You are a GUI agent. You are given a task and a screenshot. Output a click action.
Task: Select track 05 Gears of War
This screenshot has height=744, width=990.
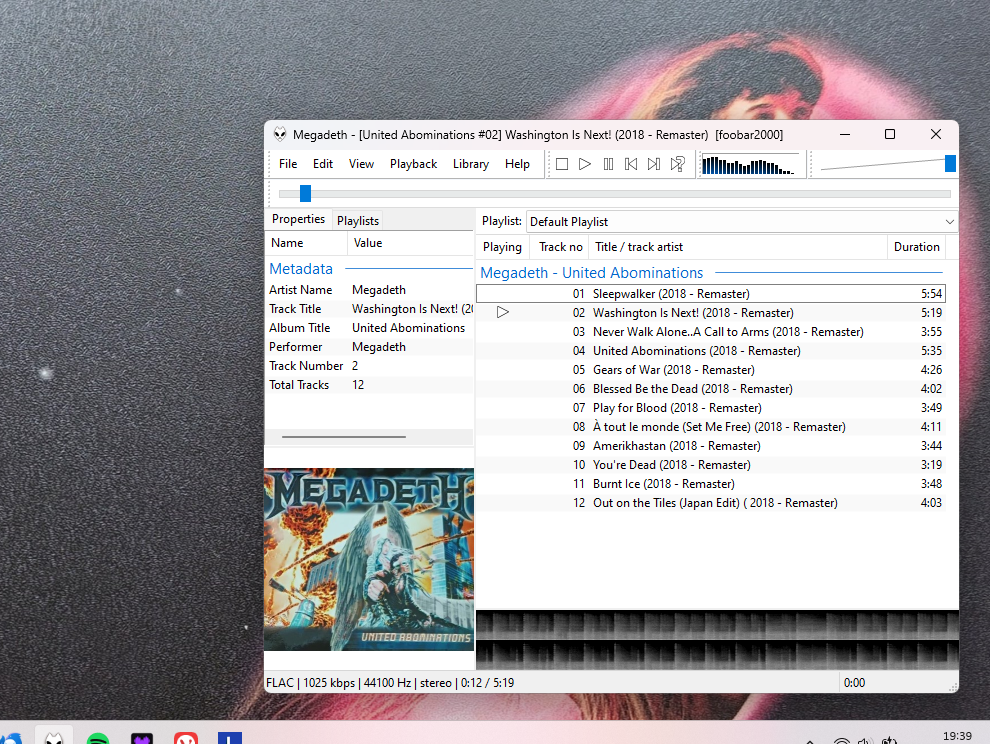click(711, 369)
